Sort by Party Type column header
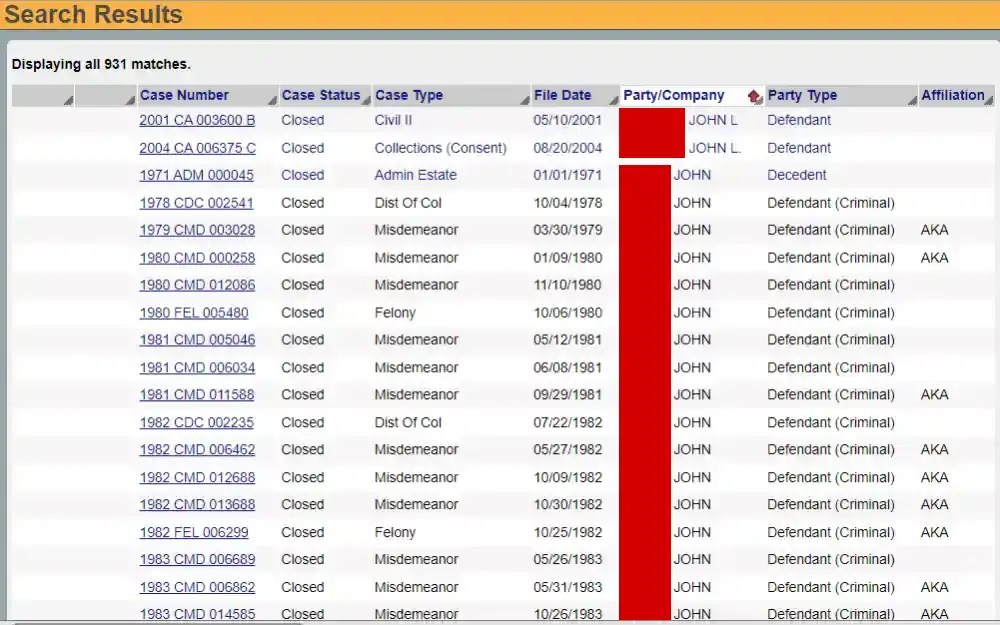The width and height of the screenshot is (1000, 625). pyautogui.click(x=802, y=95)
